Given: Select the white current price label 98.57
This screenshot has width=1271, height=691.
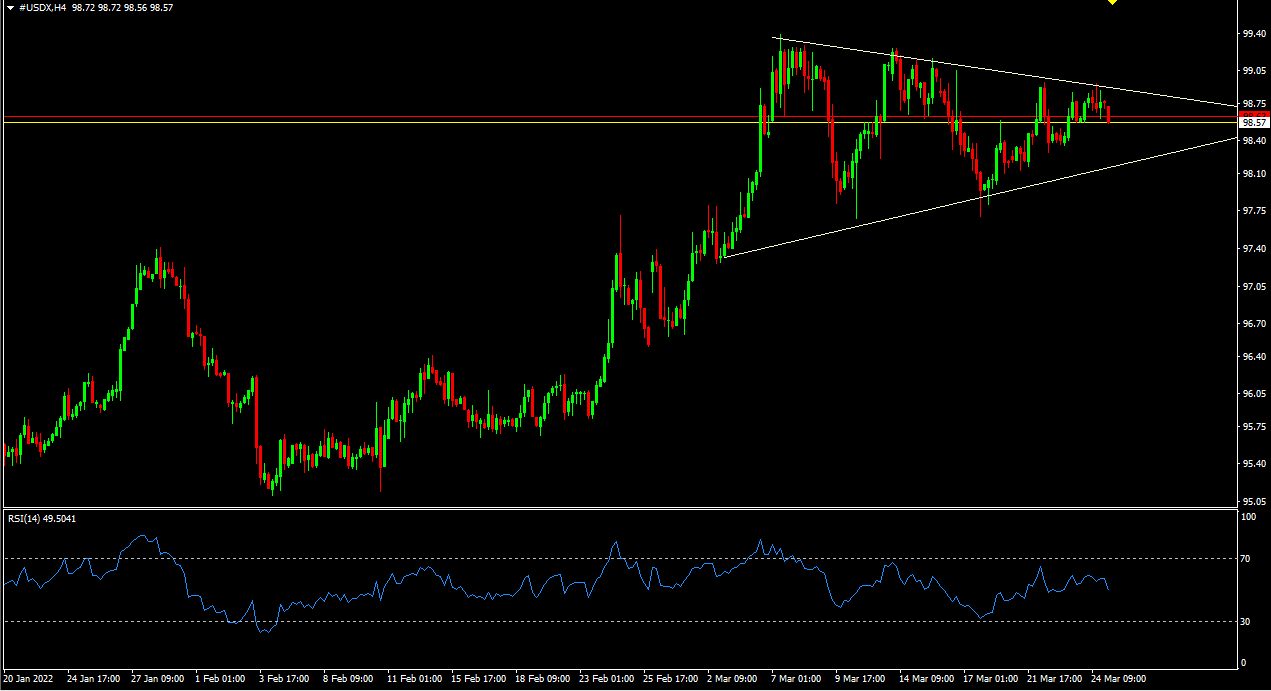Looking at the screenshot, I should [1252, 121].
